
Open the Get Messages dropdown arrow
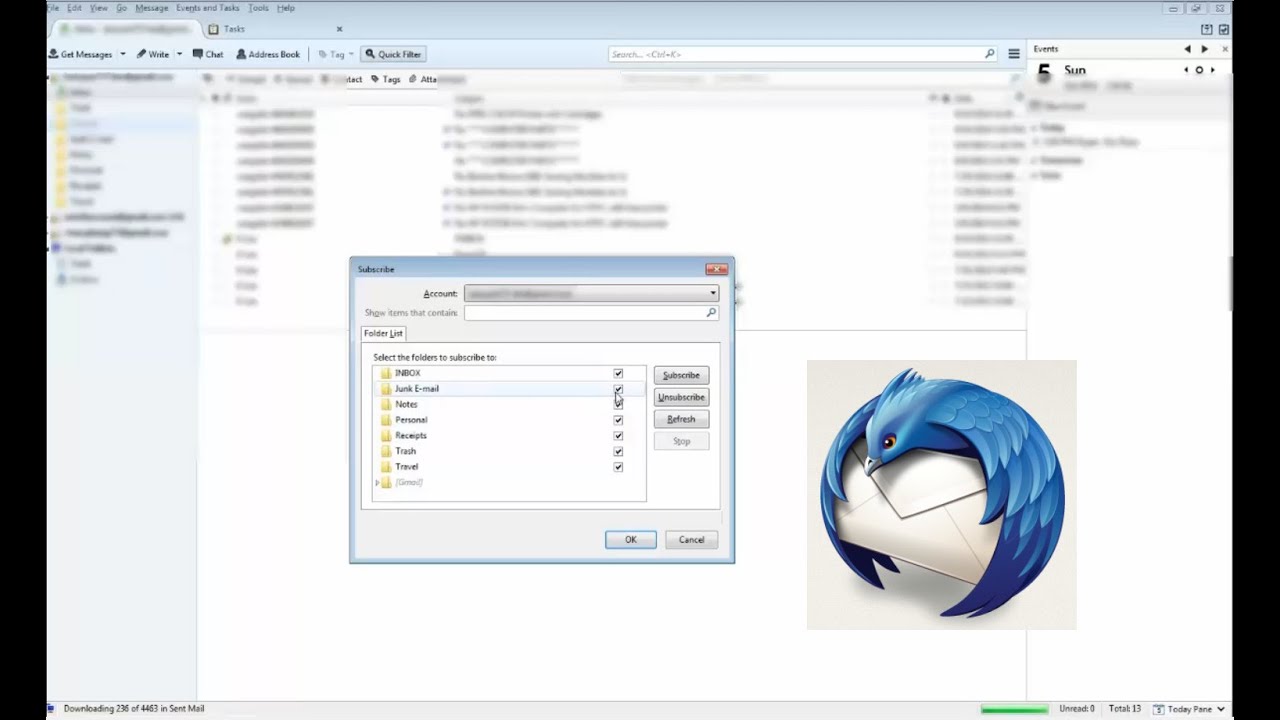(x=123, y=54)
